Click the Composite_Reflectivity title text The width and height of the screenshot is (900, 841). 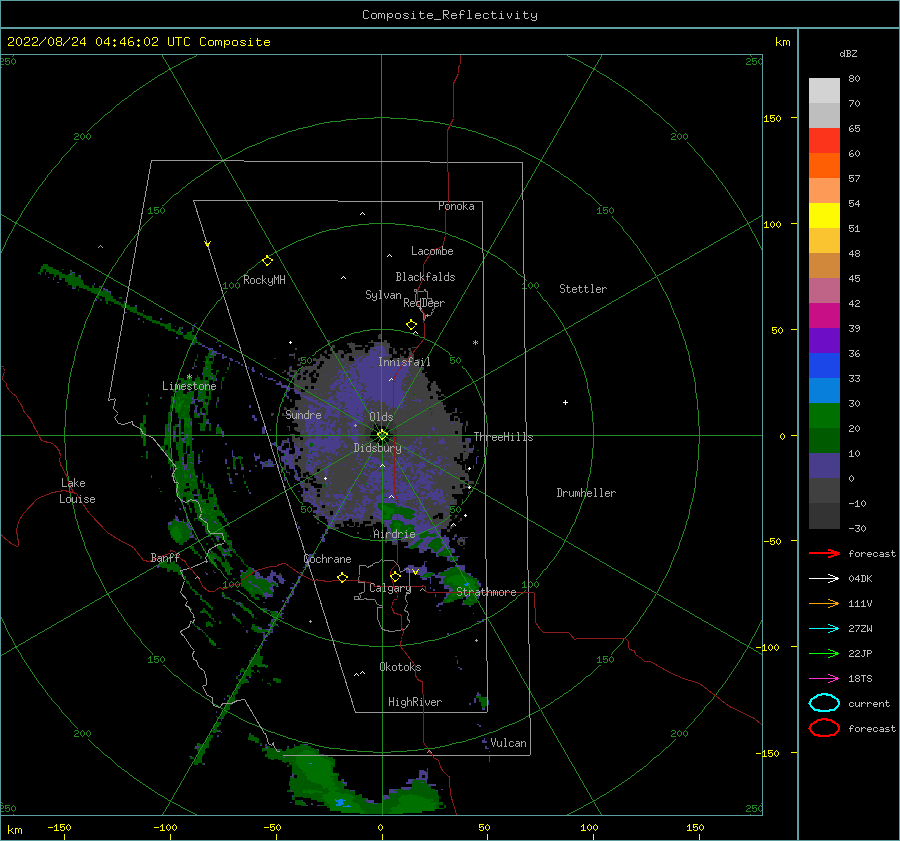pyautogui.click(x=450, y=15)
